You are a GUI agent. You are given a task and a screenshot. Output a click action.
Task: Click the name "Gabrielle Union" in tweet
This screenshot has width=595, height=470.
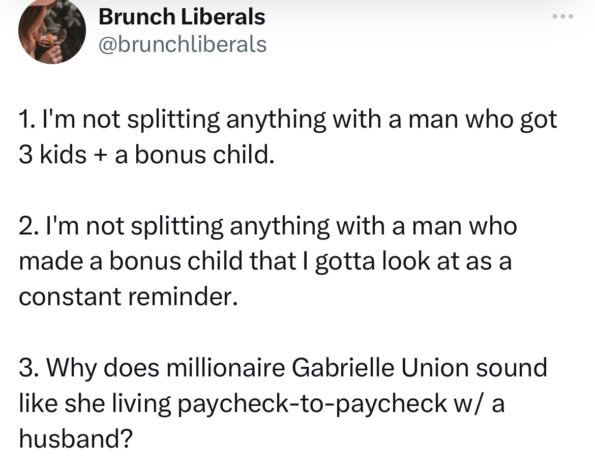click(x=380, y=368)
